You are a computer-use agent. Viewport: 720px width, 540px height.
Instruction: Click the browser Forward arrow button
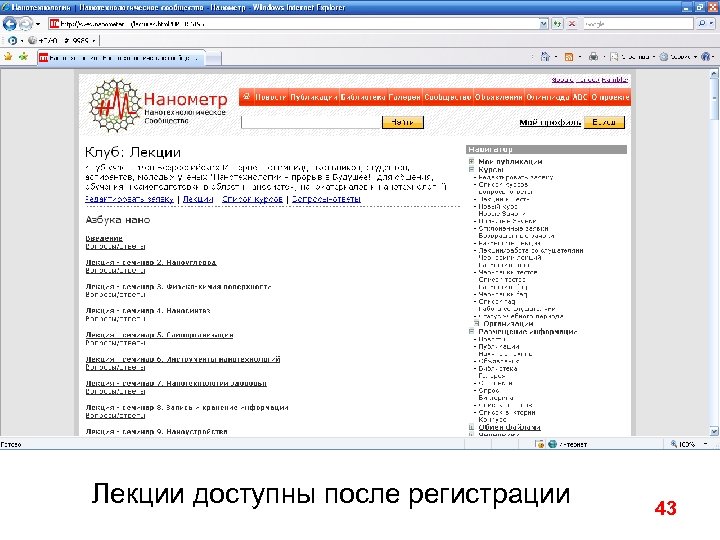coord(26,23)
